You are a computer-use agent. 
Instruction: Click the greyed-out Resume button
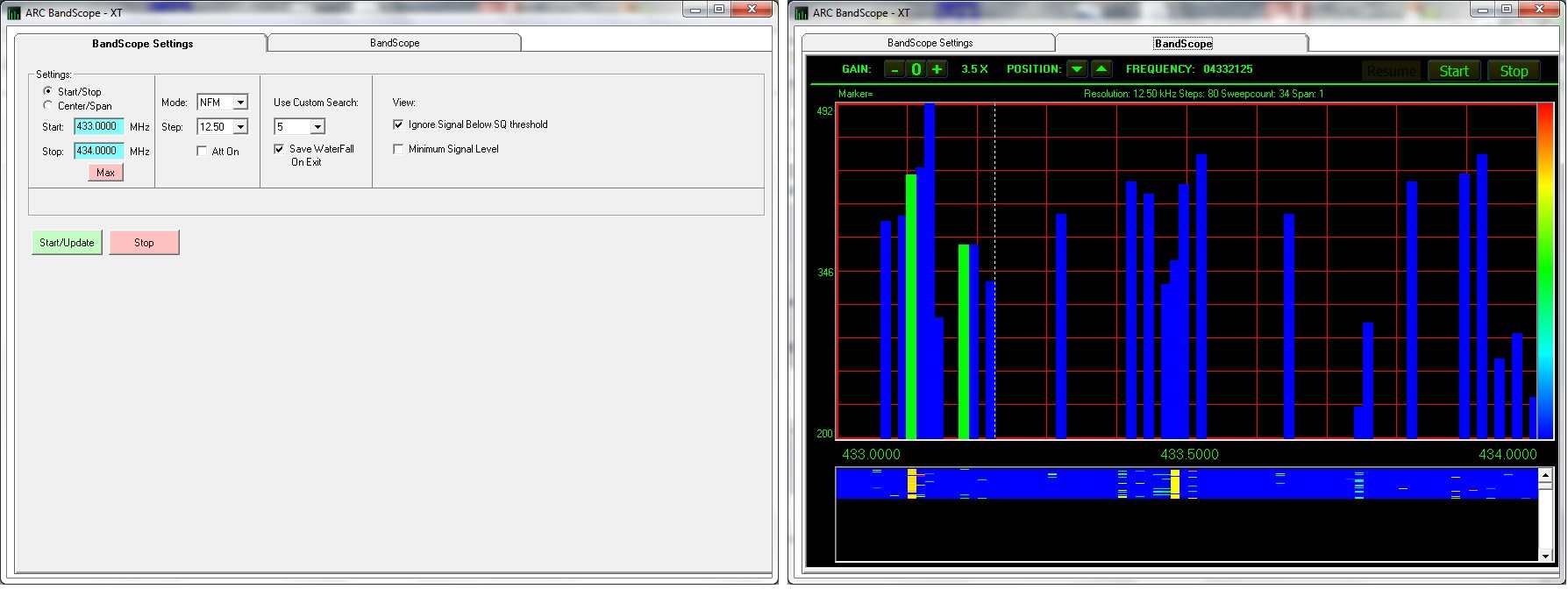coord(1391,71)
